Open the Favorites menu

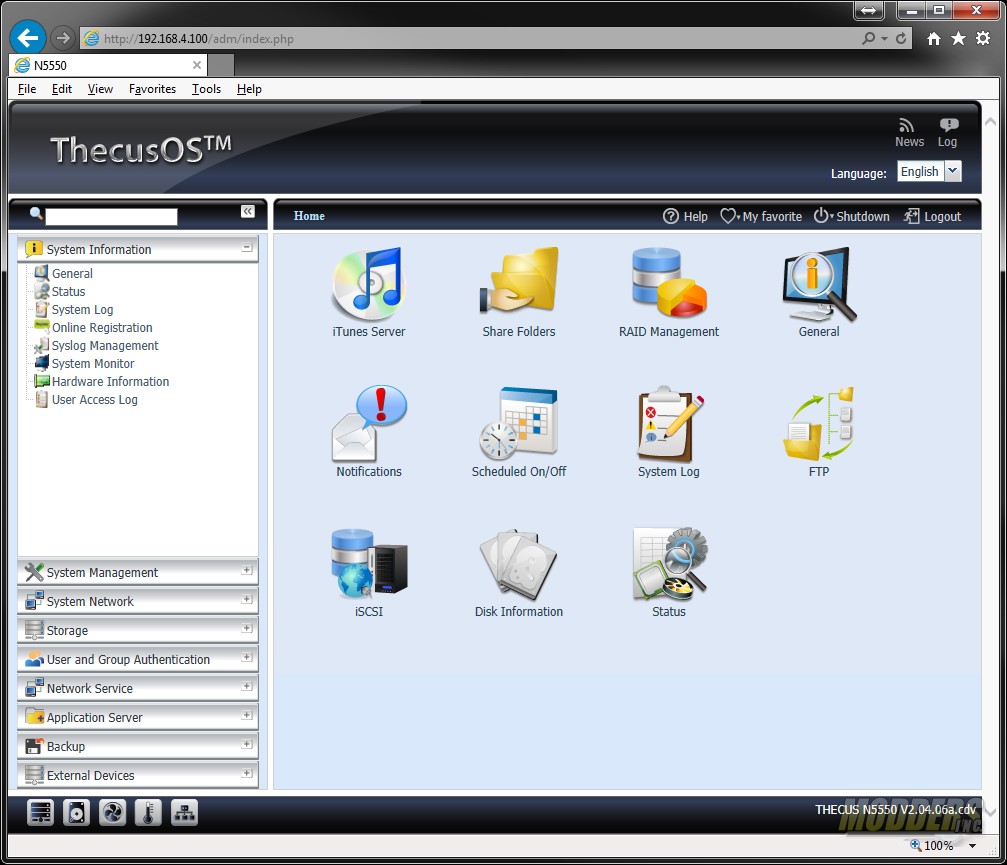(152, 89)
